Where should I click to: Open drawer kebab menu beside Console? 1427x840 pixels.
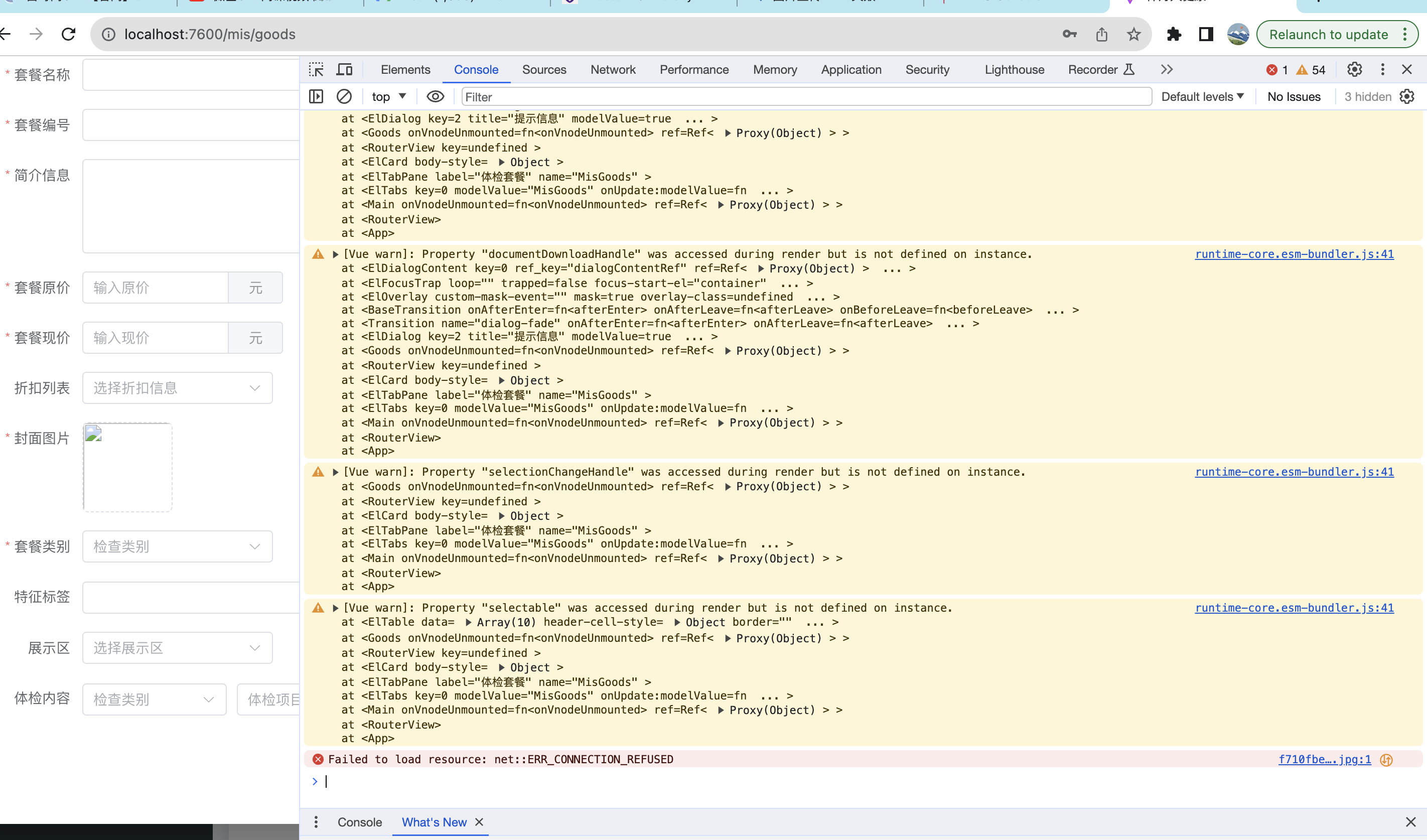[x=316, y=822]
